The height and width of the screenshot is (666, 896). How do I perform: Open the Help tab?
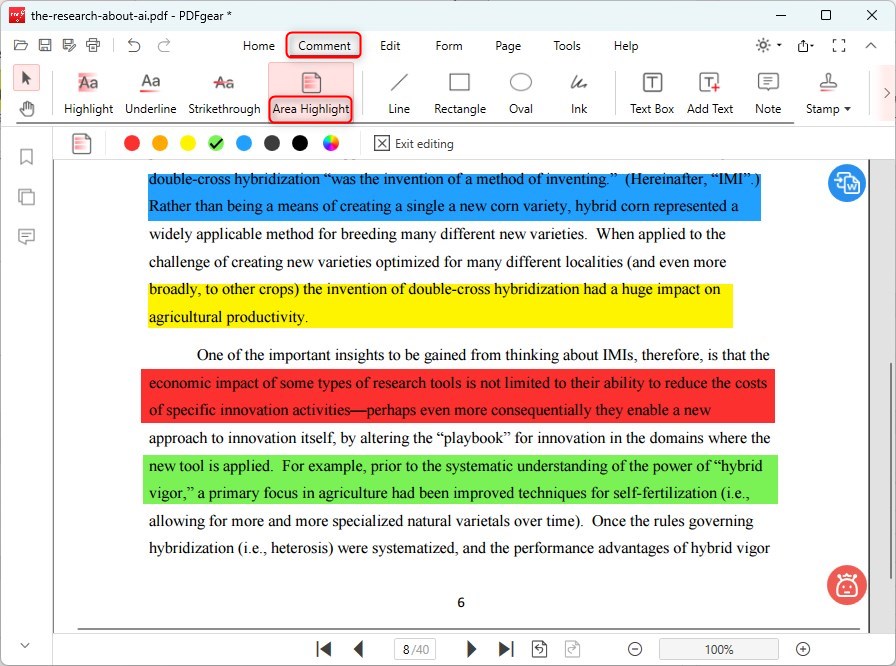point(626,46)
